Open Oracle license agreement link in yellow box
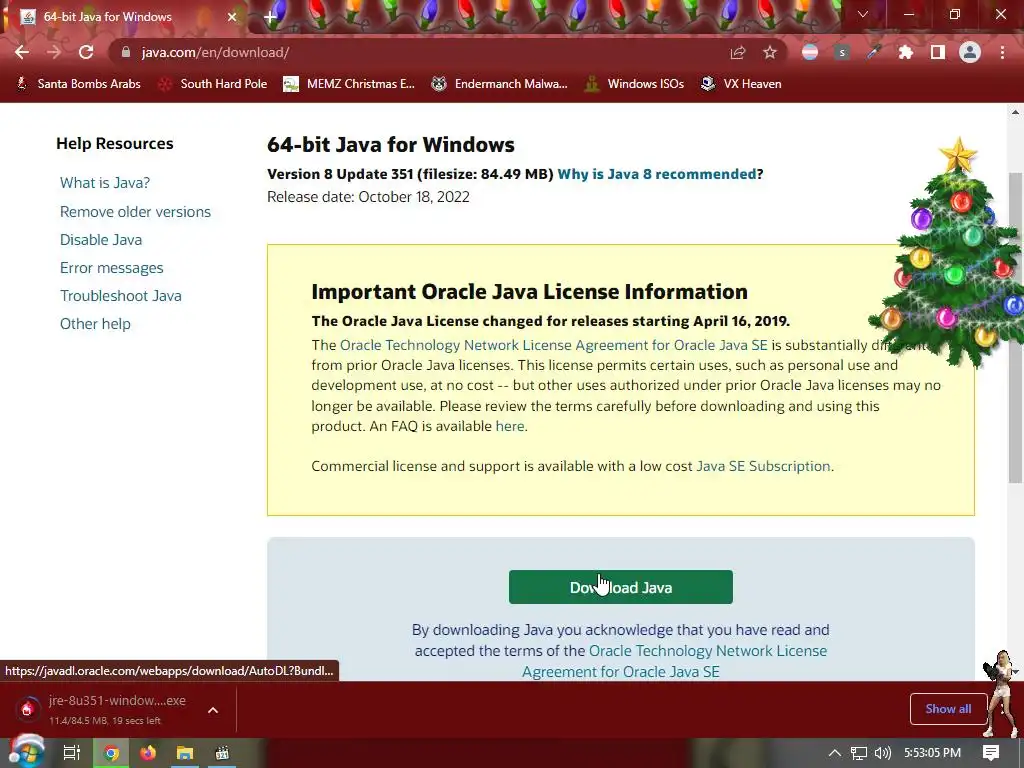This screenshot has height=768, width=1024. click(x=553, y=345)
